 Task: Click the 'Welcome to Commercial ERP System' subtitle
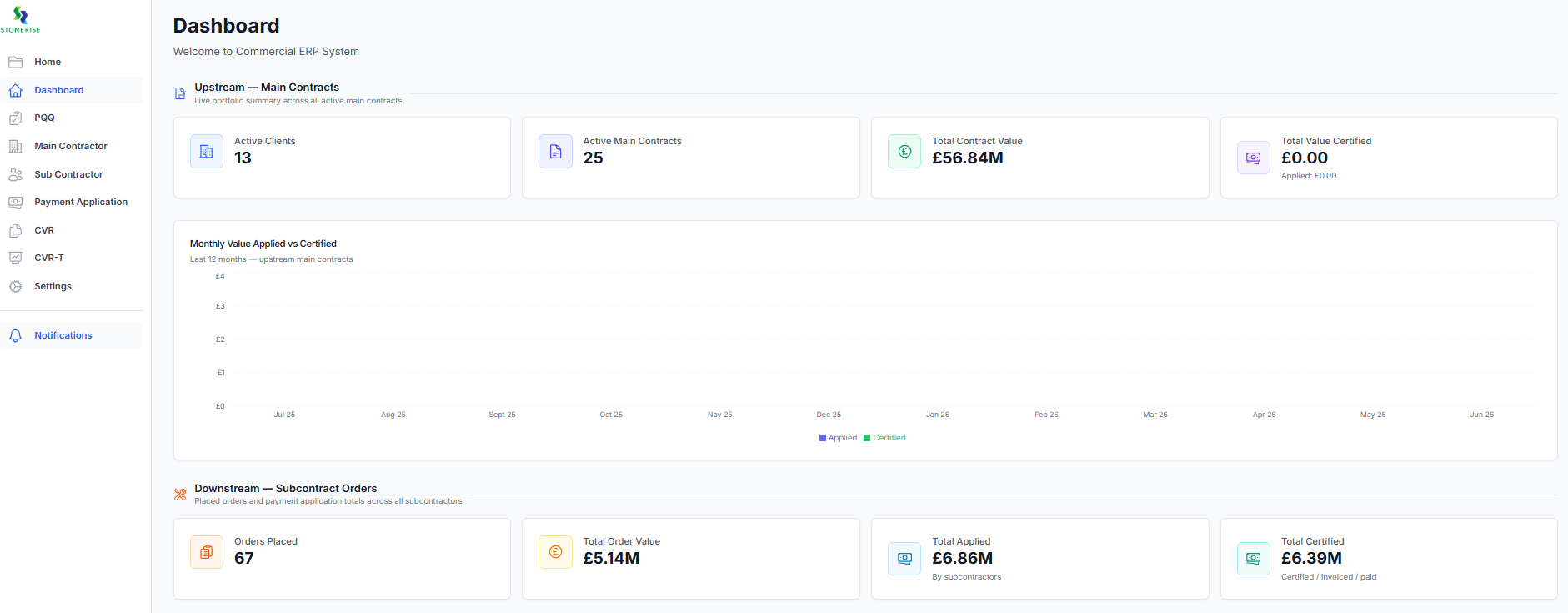266,52
